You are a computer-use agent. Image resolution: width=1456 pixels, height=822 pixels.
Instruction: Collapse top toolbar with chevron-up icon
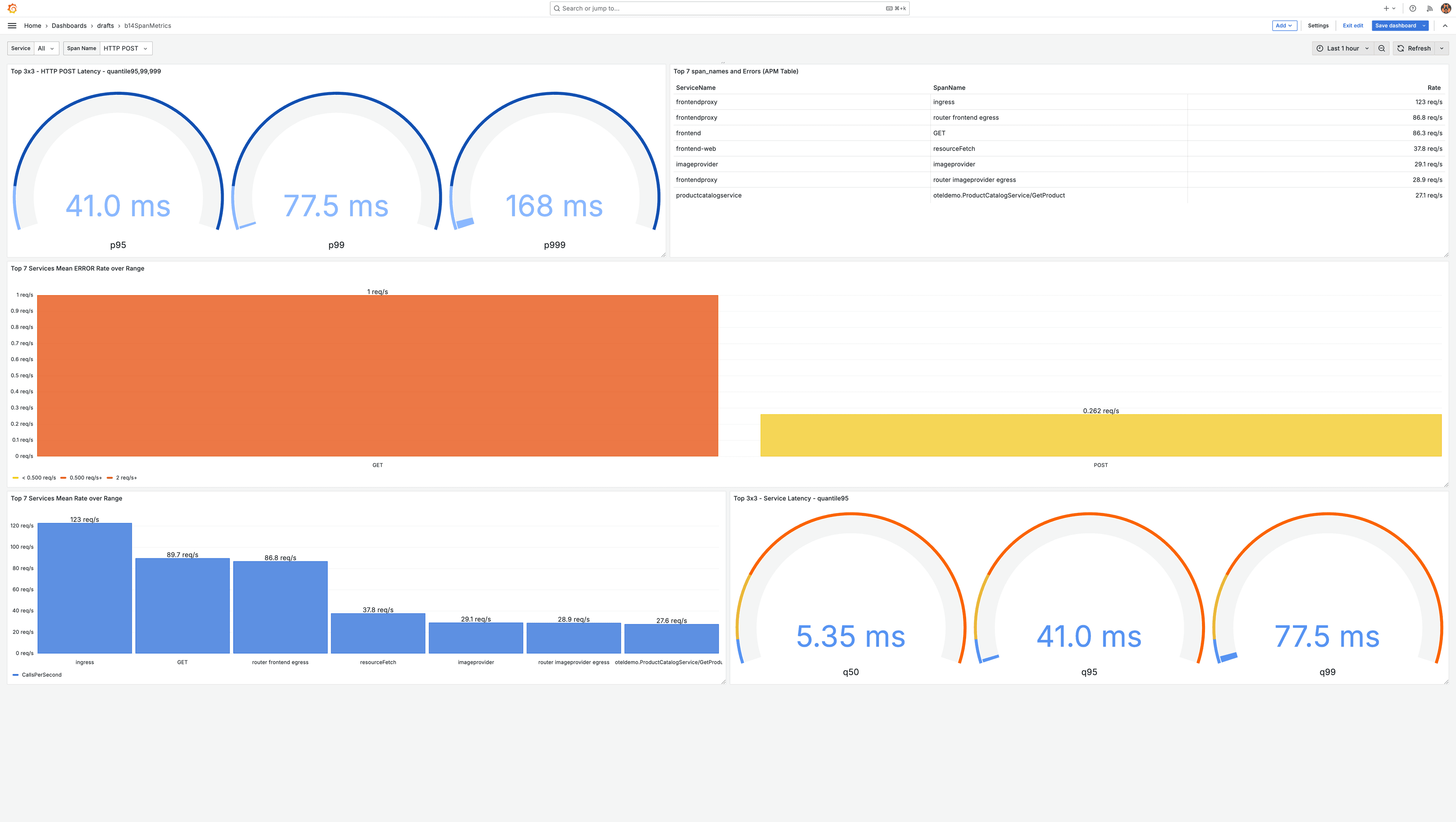coord(1445,25)
